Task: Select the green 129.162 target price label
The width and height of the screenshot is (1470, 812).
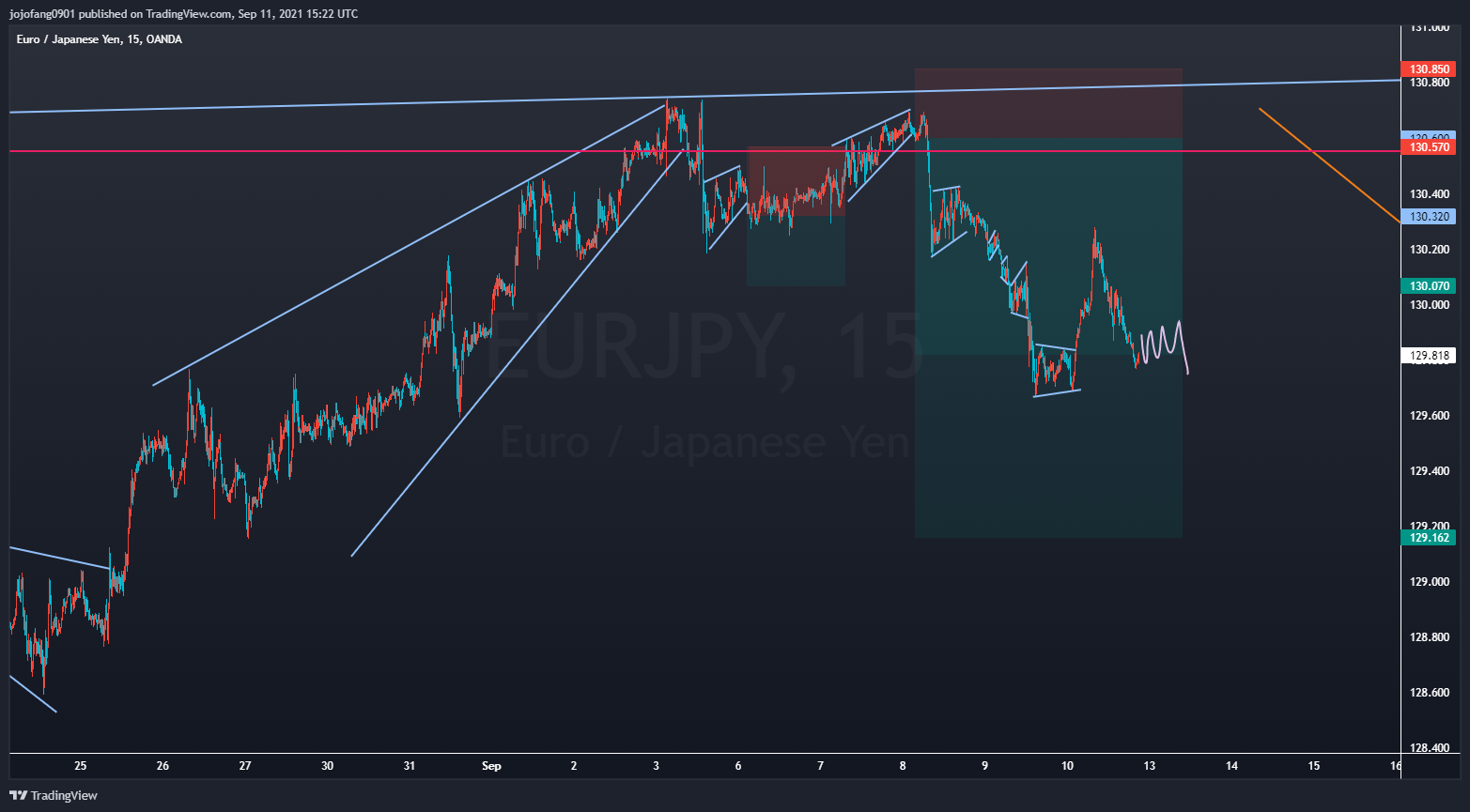Action: (1428, 538)
